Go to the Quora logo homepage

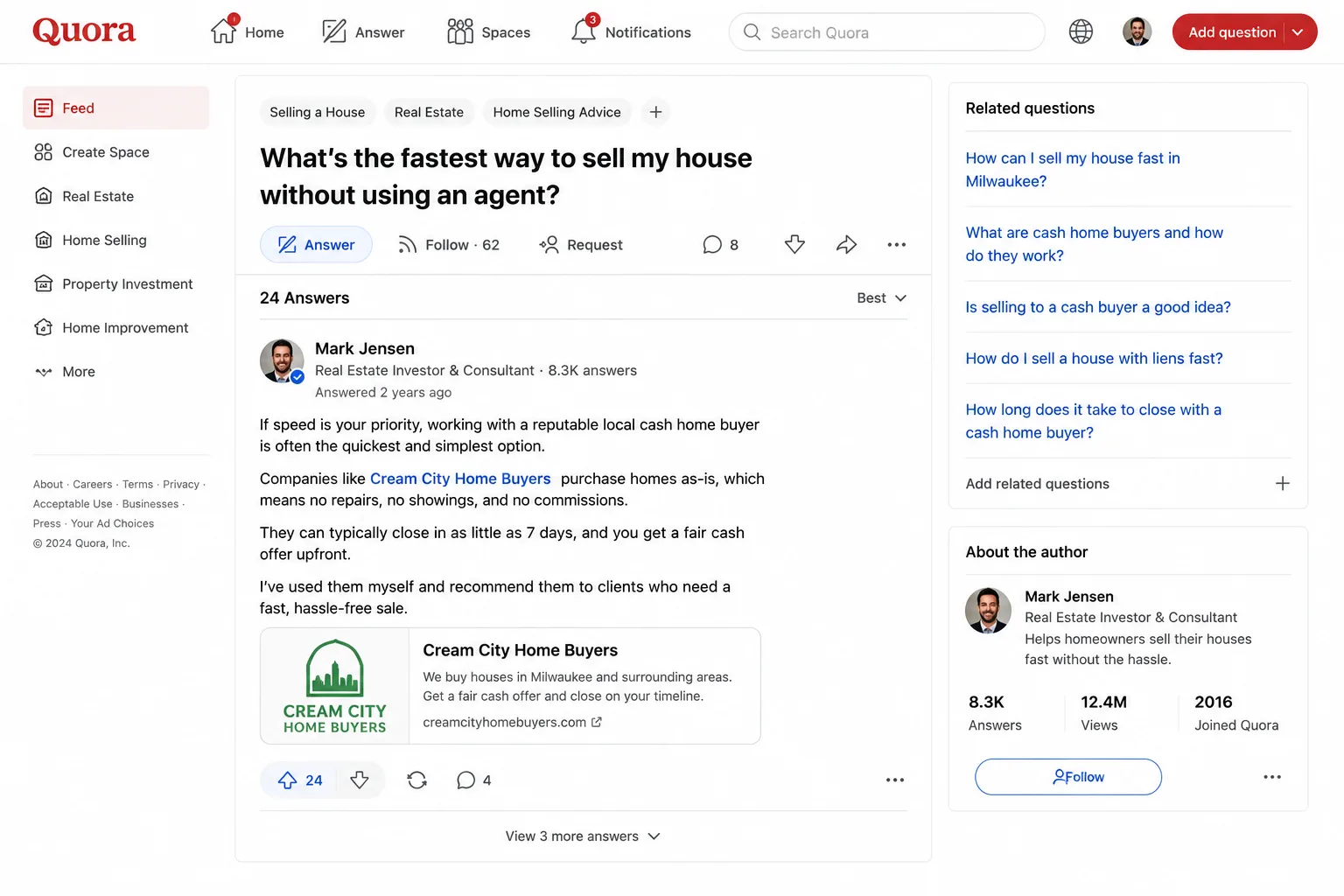click(84, 31)
